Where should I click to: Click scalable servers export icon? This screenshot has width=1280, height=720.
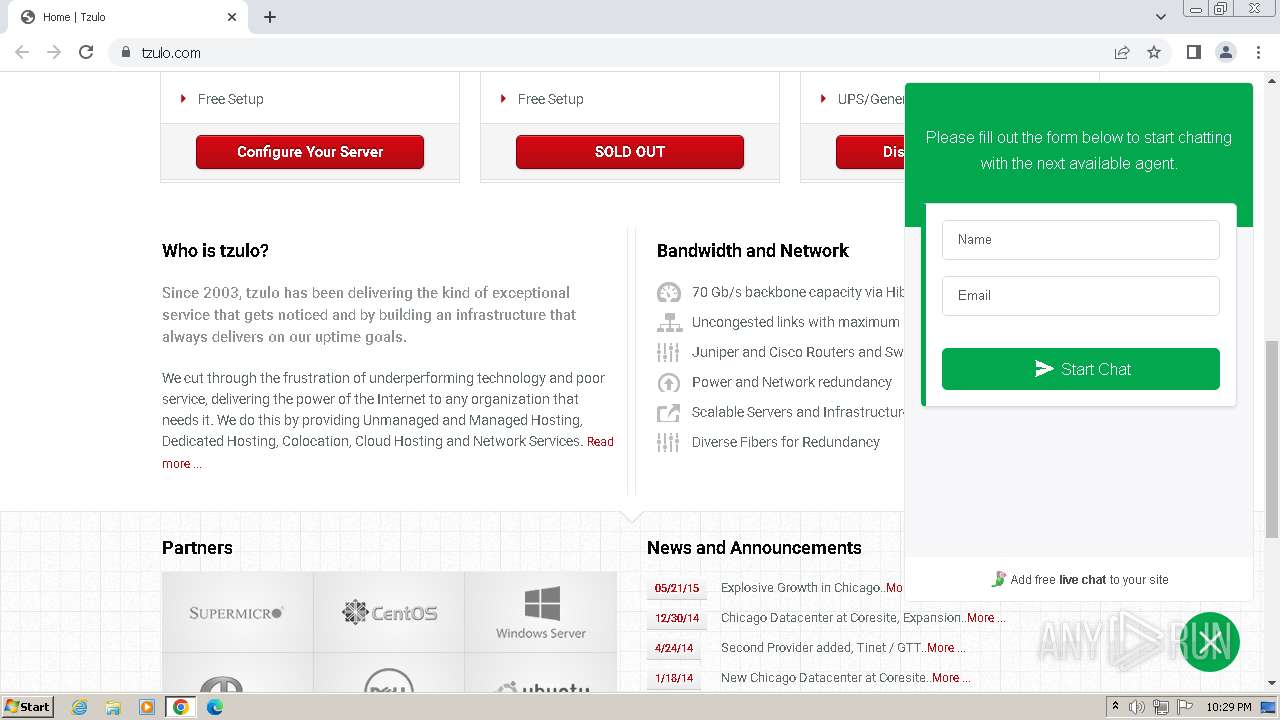click(668, 412)
